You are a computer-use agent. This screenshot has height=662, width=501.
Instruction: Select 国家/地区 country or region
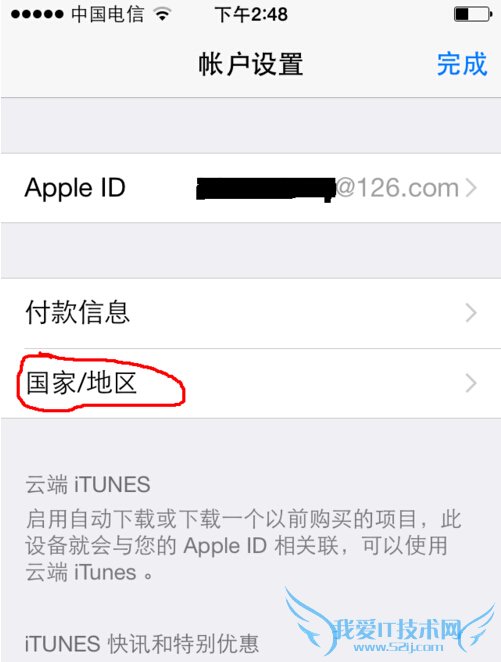(250, 383)
